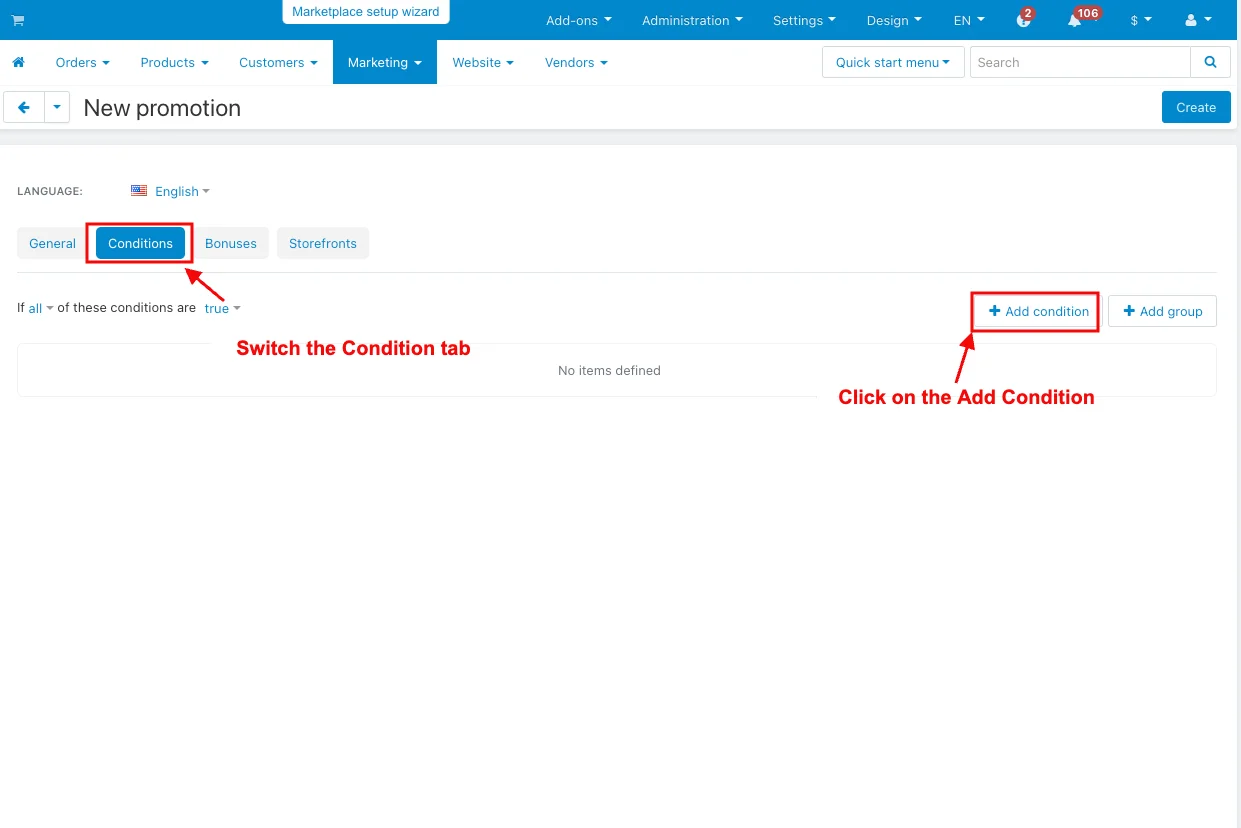Screen dimensions: 1241x828
Task: Click into the Search input field
Action: click(1079, 62)
